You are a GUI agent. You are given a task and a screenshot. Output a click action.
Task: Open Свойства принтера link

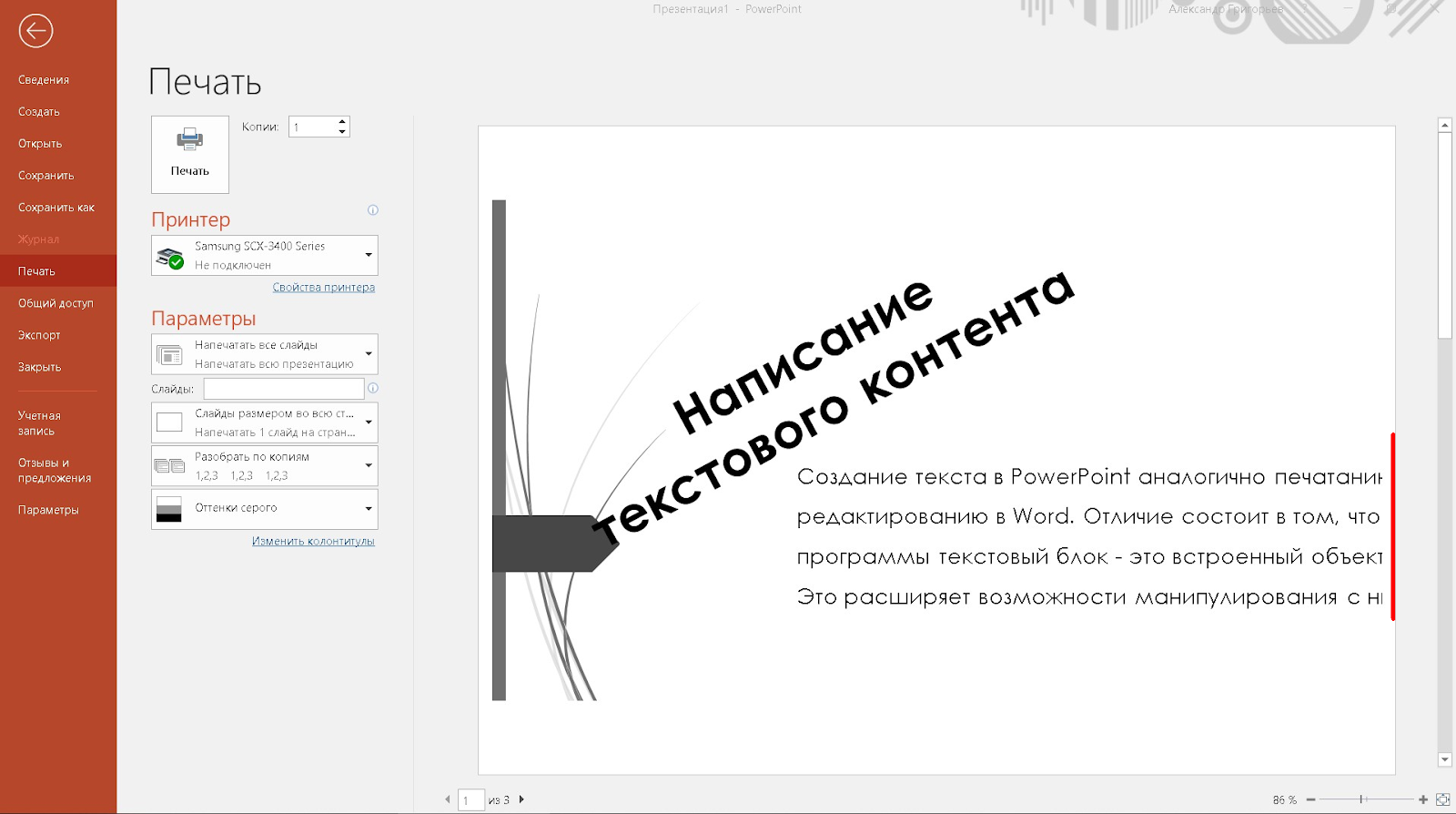[323, 288]
